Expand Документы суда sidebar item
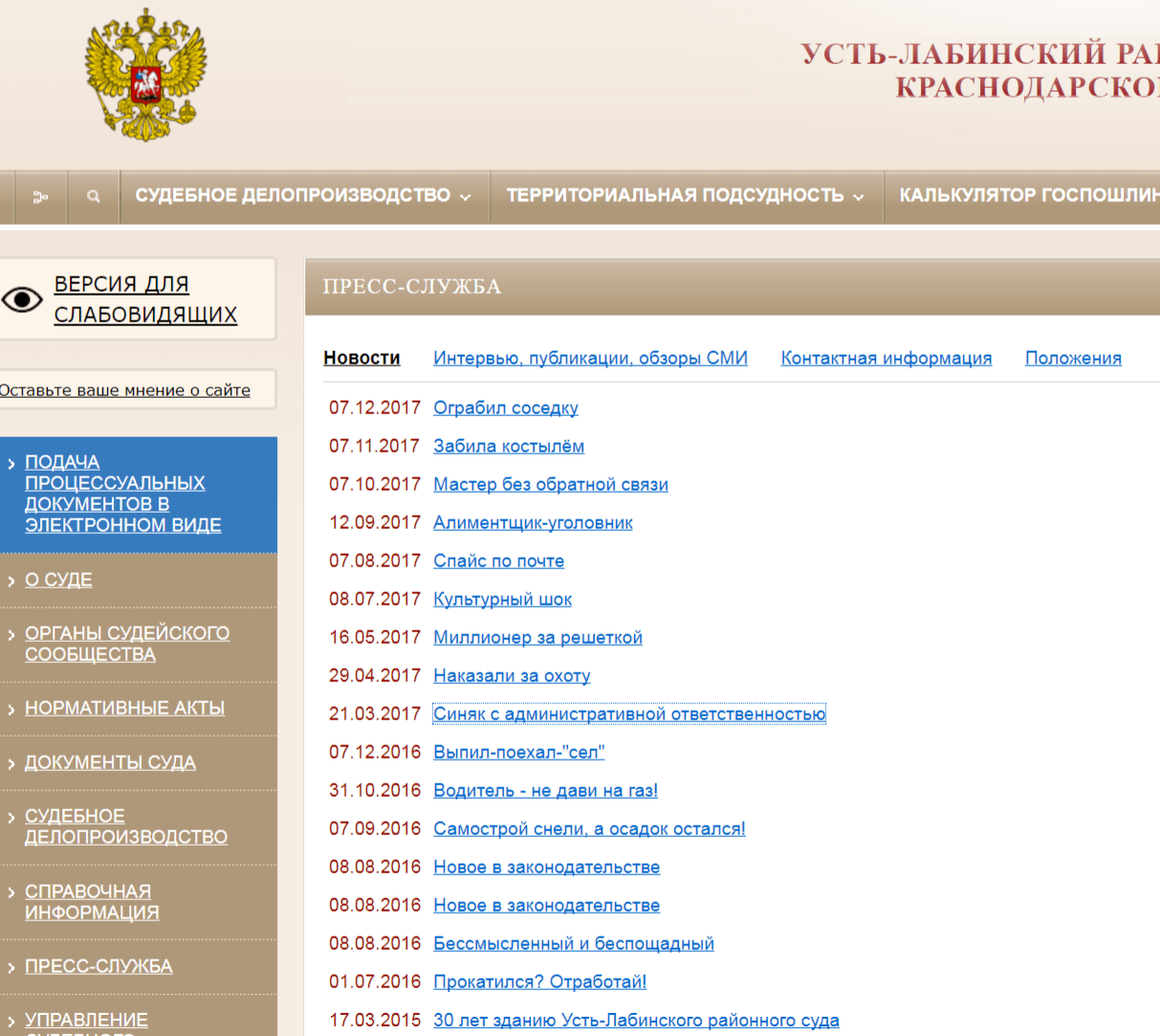The height and width of the screenshot is (1036, 1160). click(110, 762)
